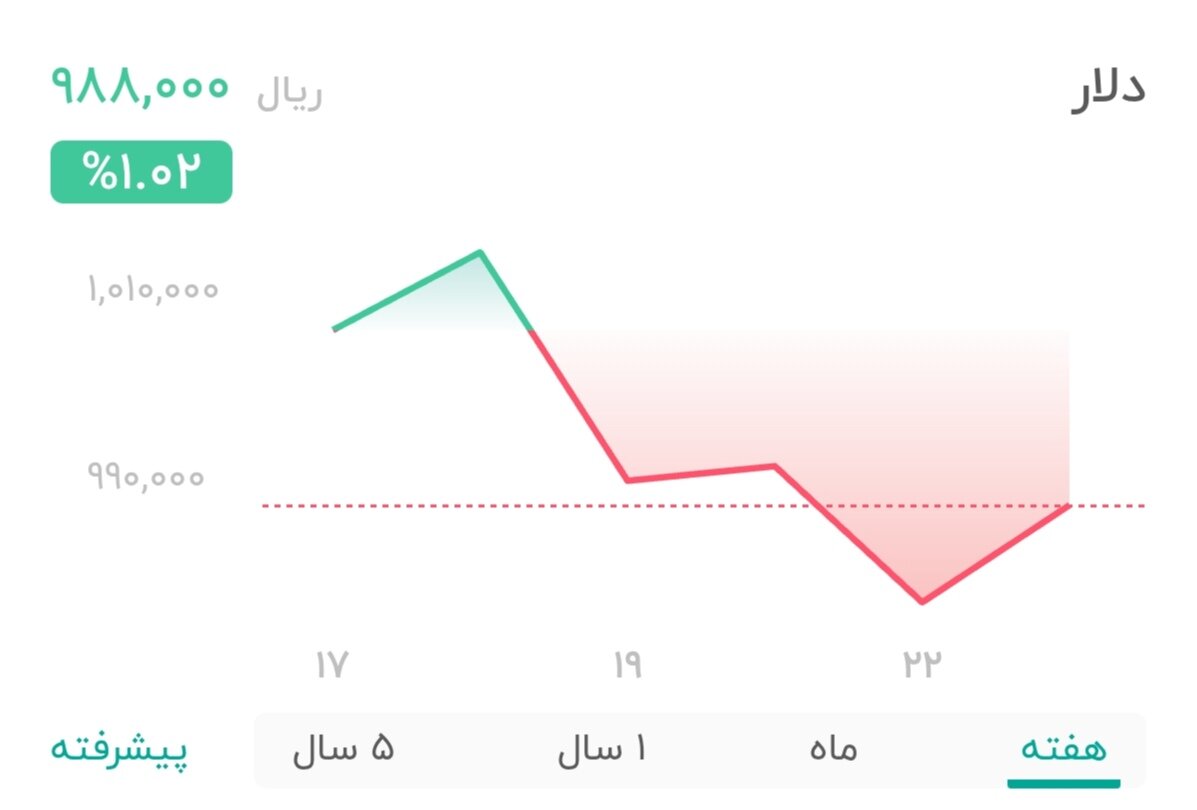Image resolution: width=1197 pixels, height=810 pixels.
Task: Select the ۱۹ date axis label
Action: pyautogui.click(x=628, y=662)
